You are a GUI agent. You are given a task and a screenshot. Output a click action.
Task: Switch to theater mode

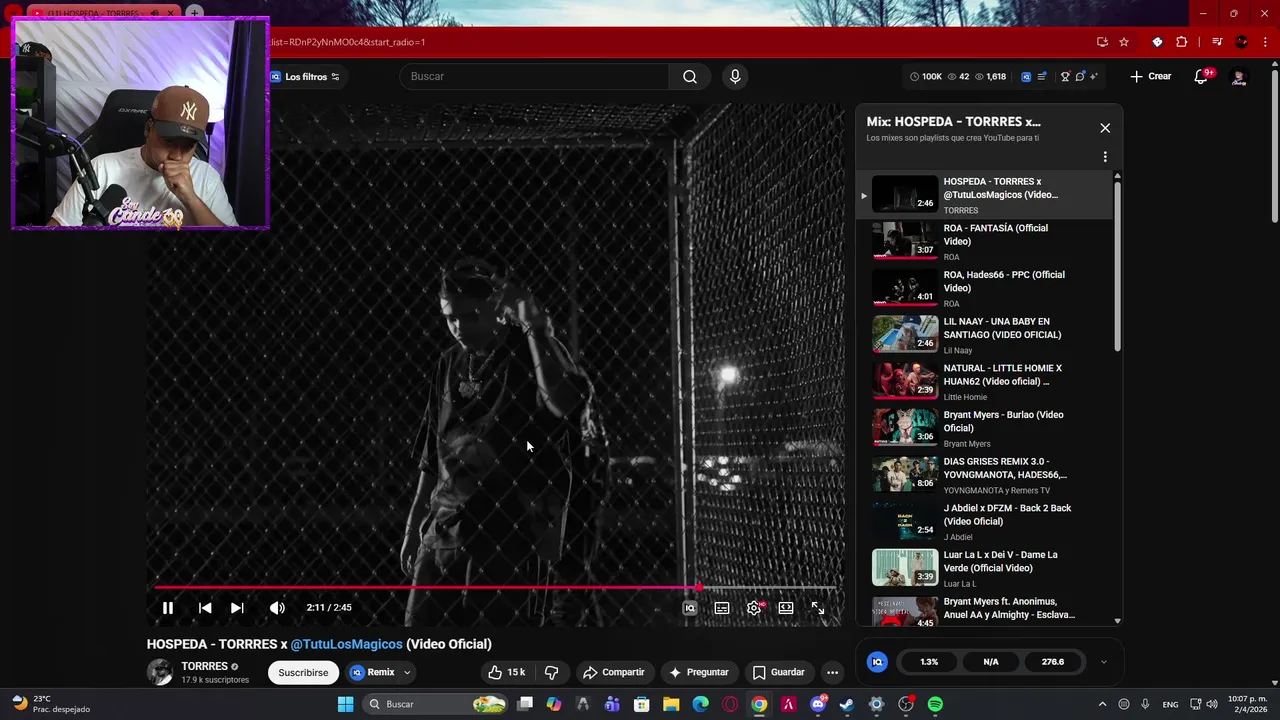[786, 608]
